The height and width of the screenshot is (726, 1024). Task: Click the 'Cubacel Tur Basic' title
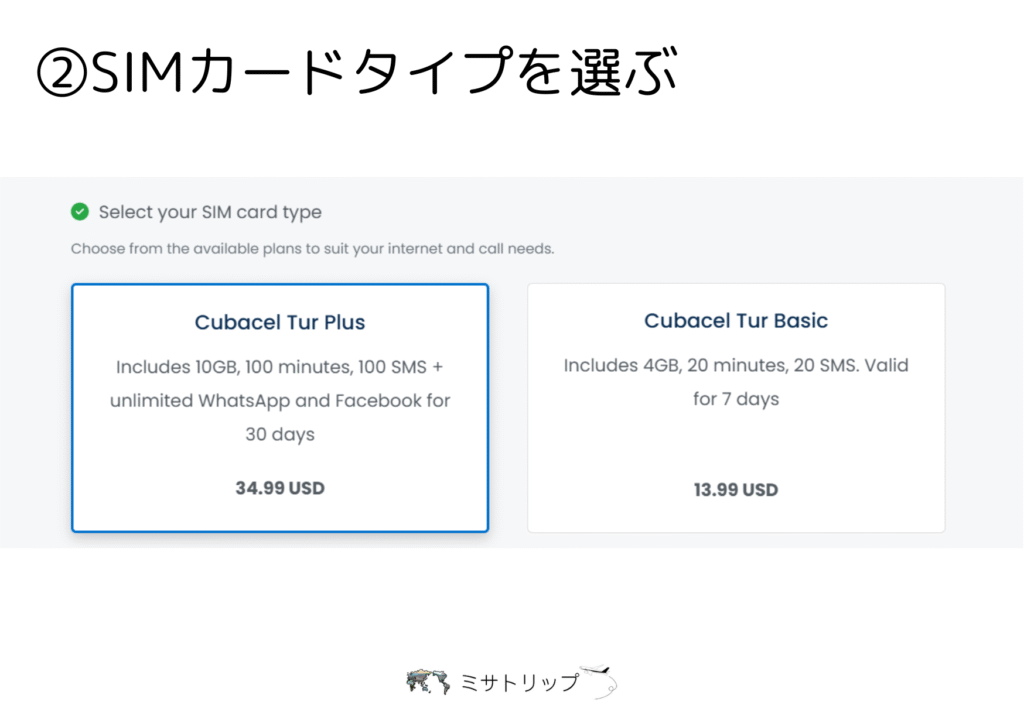pos(736,321)
